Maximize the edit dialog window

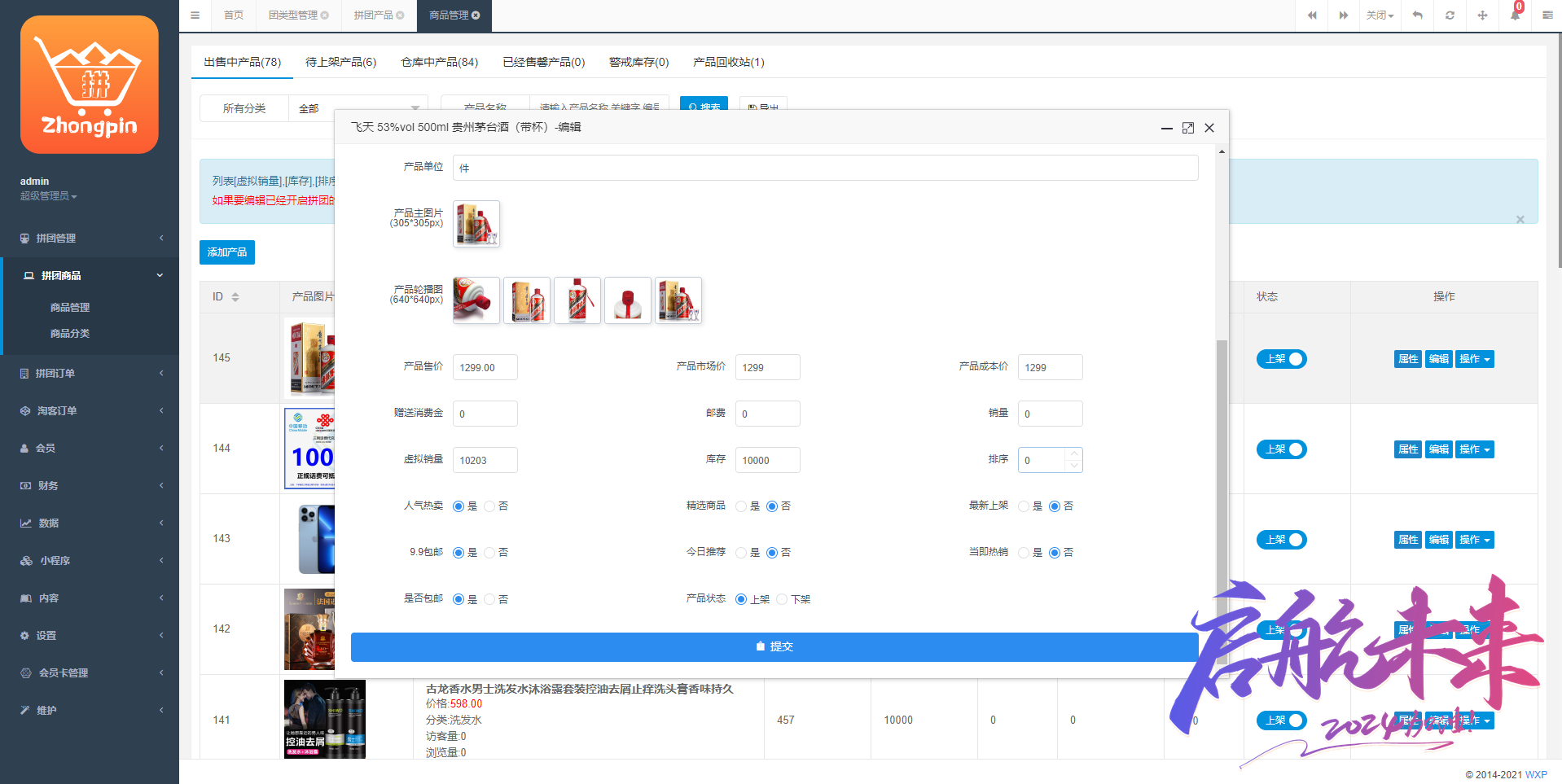(1188, 128)
